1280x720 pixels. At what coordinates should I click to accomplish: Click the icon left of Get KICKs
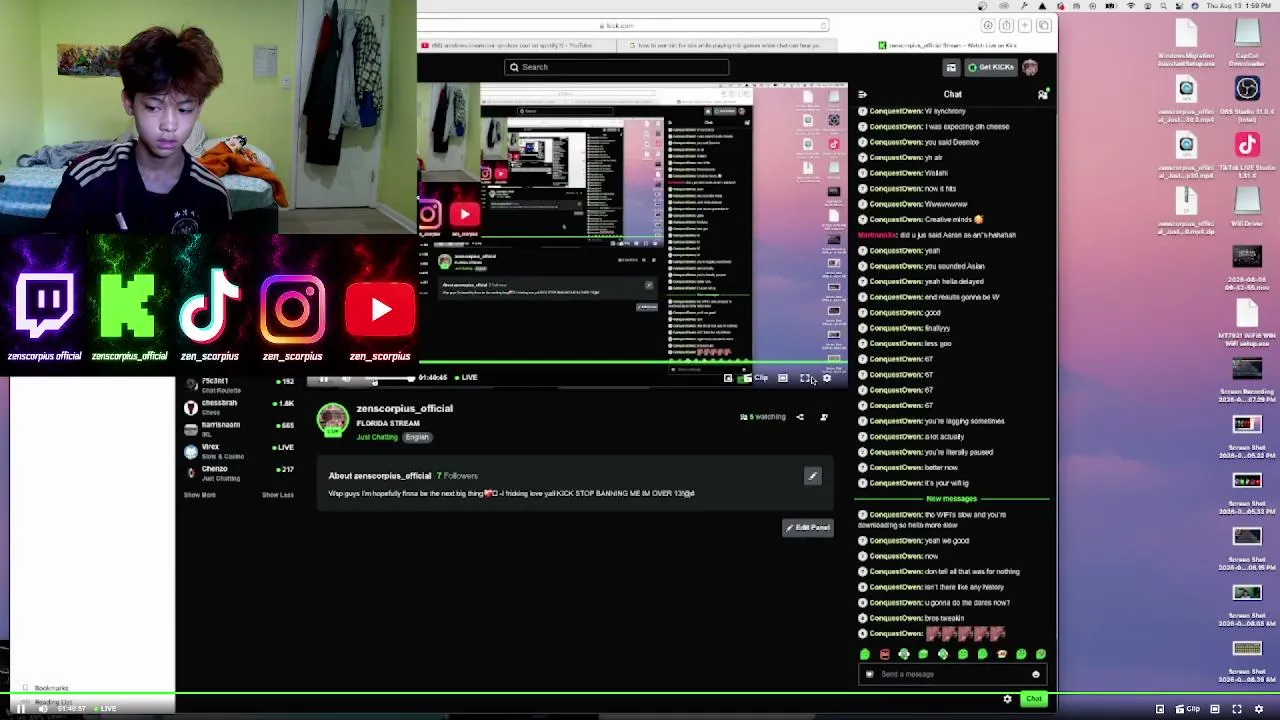951,67
